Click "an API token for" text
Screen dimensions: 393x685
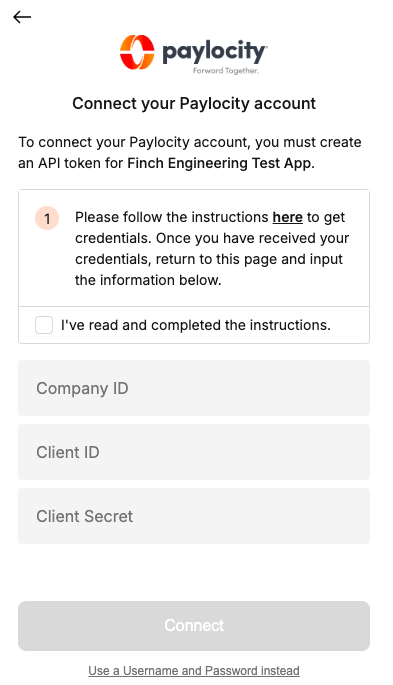pos(71,163)
